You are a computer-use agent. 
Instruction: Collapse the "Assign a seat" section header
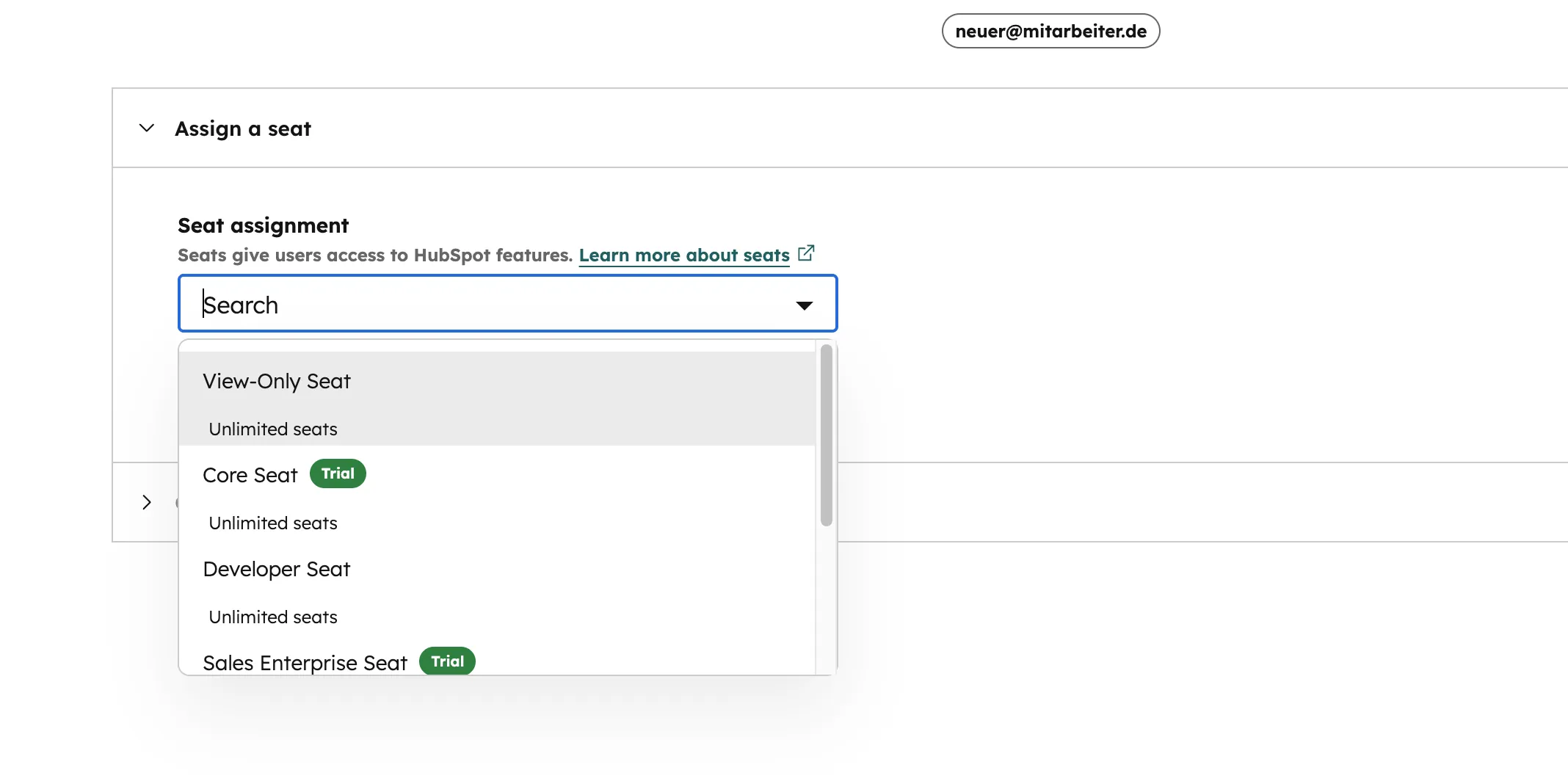pos(242,128)
